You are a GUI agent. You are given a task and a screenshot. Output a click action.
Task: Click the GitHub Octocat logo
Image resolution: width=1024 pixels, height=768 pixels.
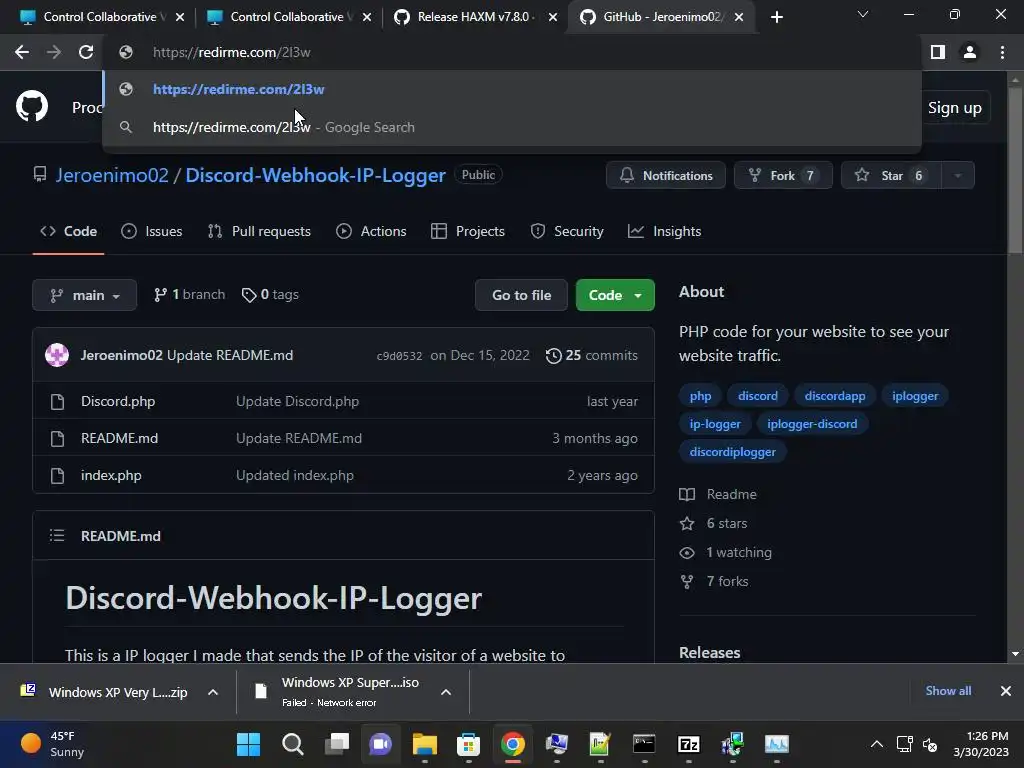[32, 106]
